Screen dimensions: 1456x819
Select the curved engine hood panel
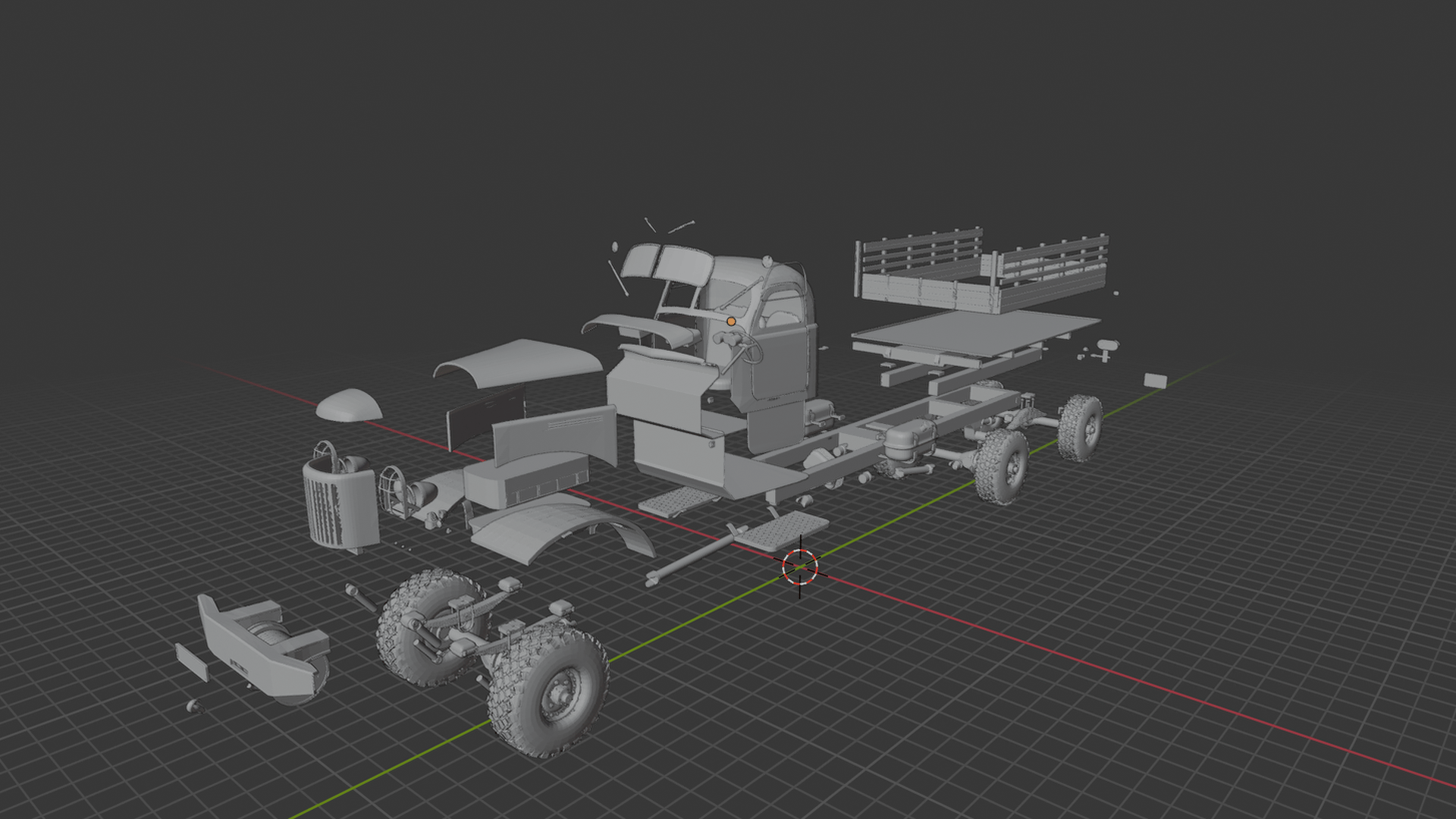[518, 364]
